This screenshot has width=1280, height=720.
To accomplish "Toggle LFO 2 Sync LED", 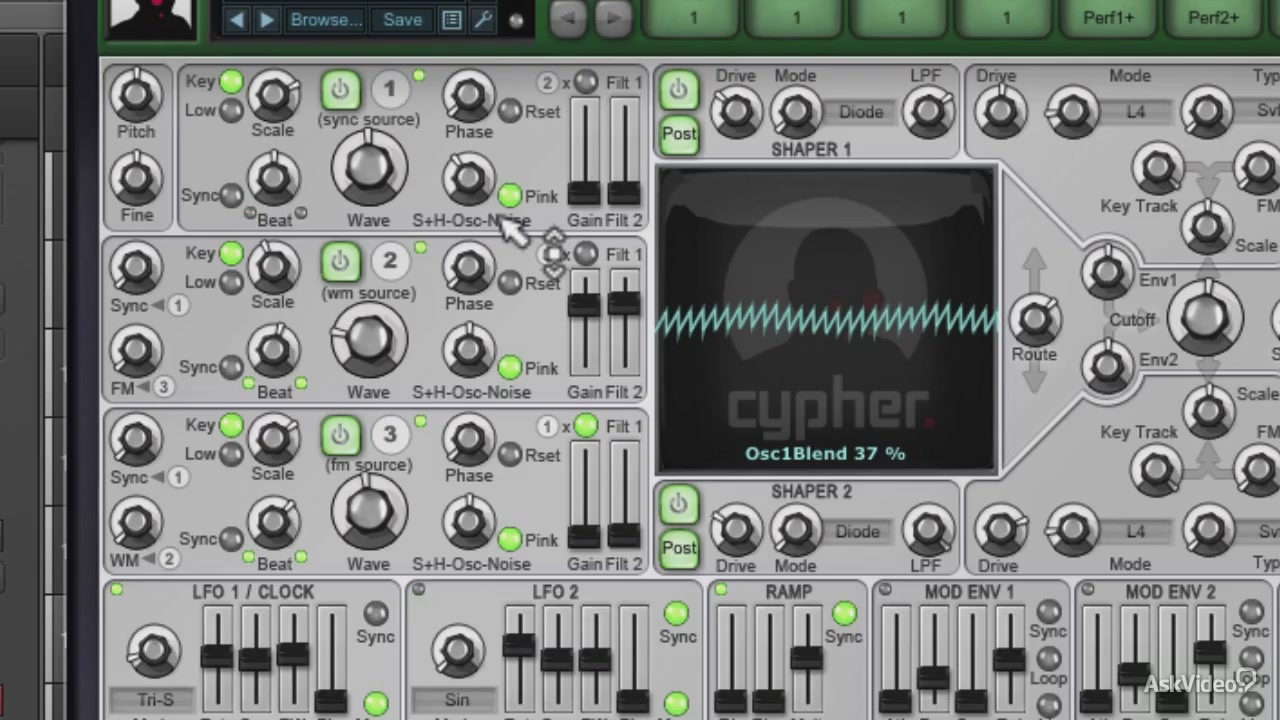I will (676, 613).
